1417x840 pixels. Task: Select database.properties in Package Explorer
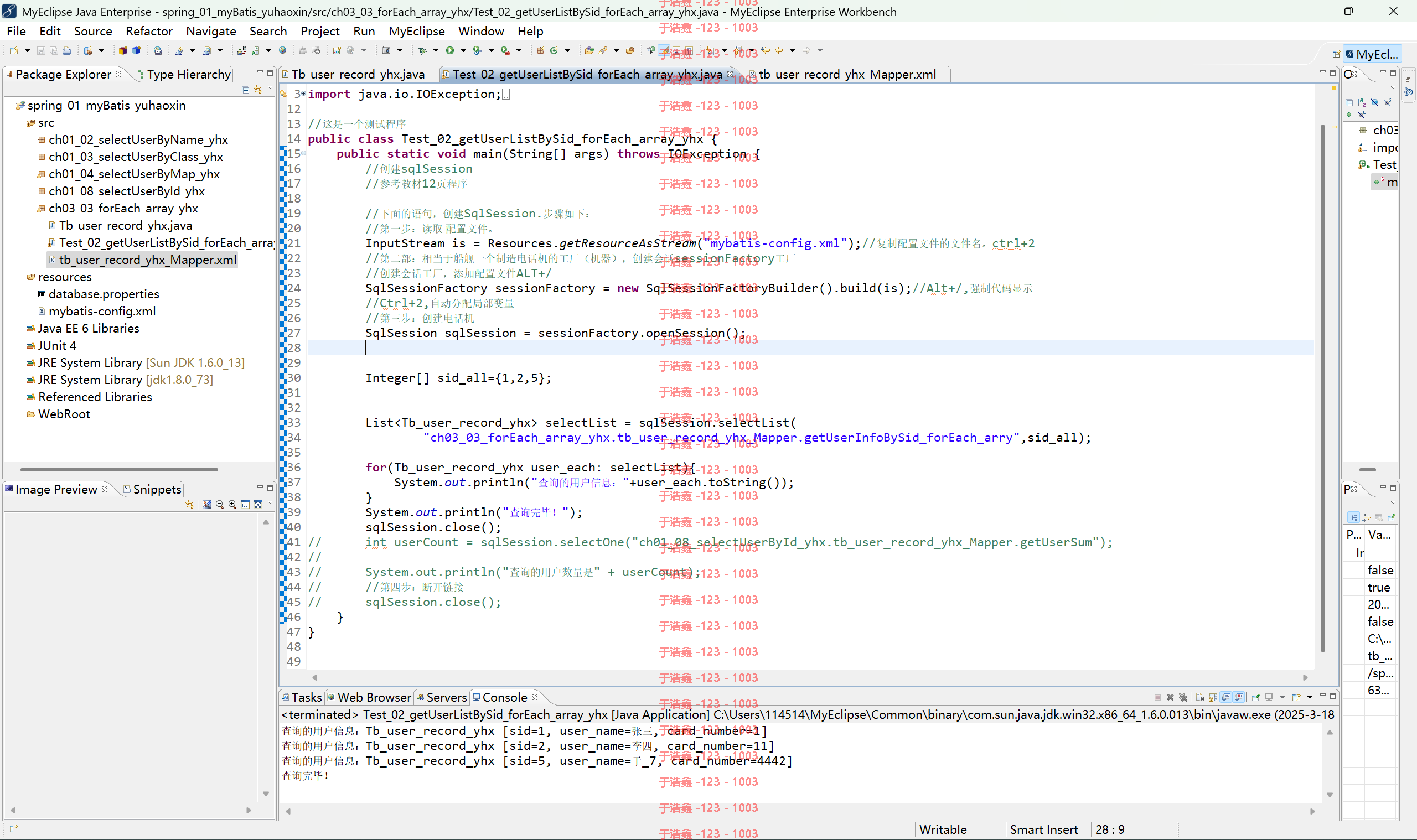pos(104,294)
